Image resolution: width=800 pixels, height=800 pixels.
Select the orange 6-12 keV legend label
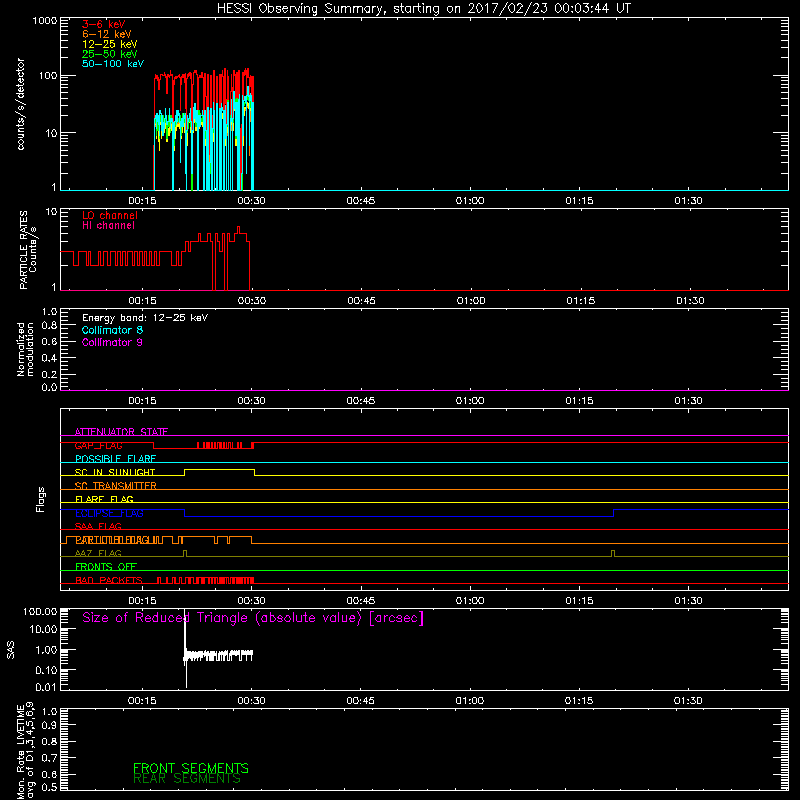click(107, 34)
